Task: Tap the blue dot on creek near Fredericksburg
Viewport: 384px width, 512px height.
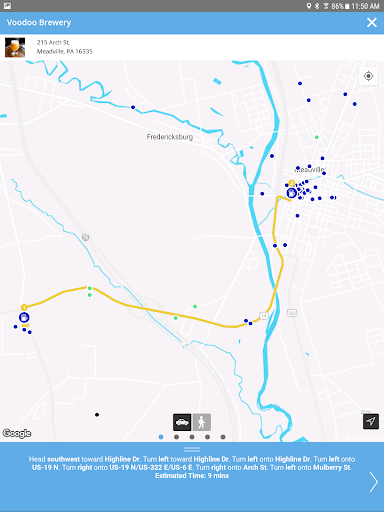Action: pyautogui.click(x=133, y=107)
